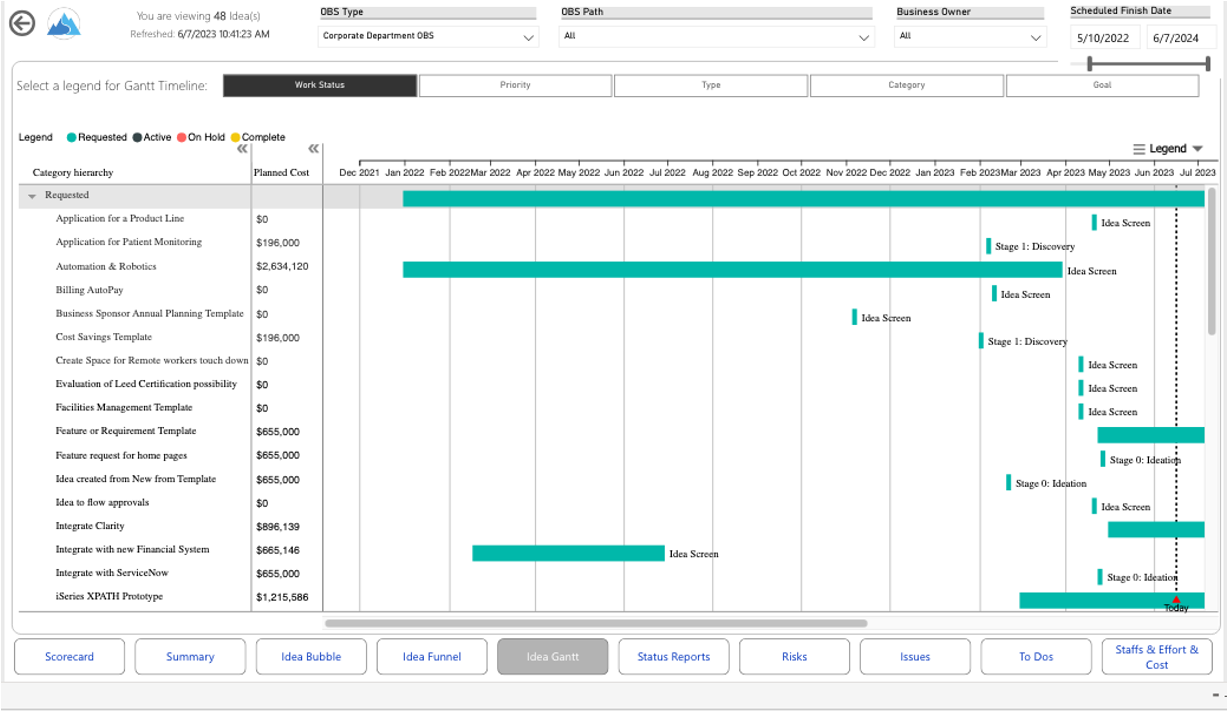Image resolution: width=1228 pixels, height=712 pixels.
Task: Click the red Today marker triangle
Action: tap(1176, 599)
